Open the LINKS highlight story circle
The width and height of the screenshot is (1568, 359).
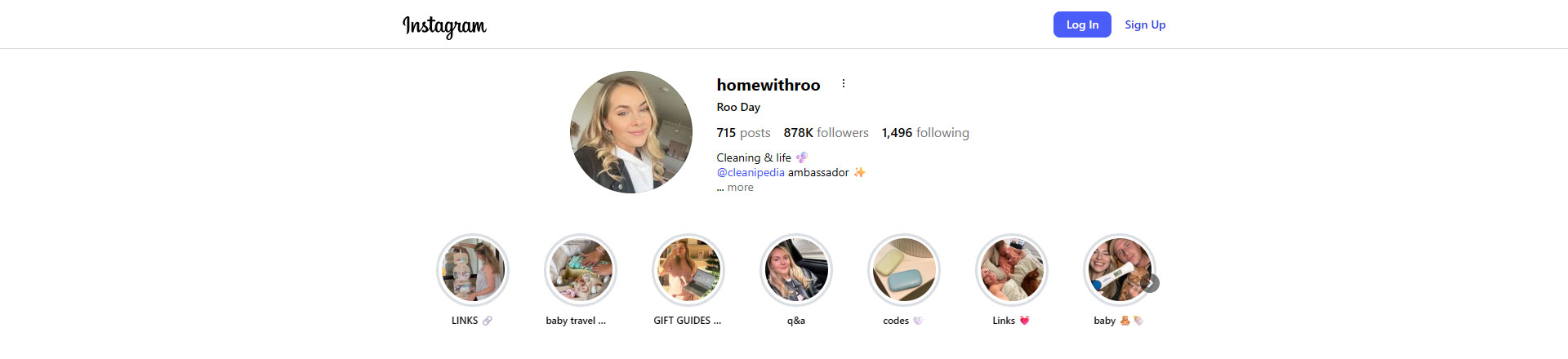click(x=473, y=270)
